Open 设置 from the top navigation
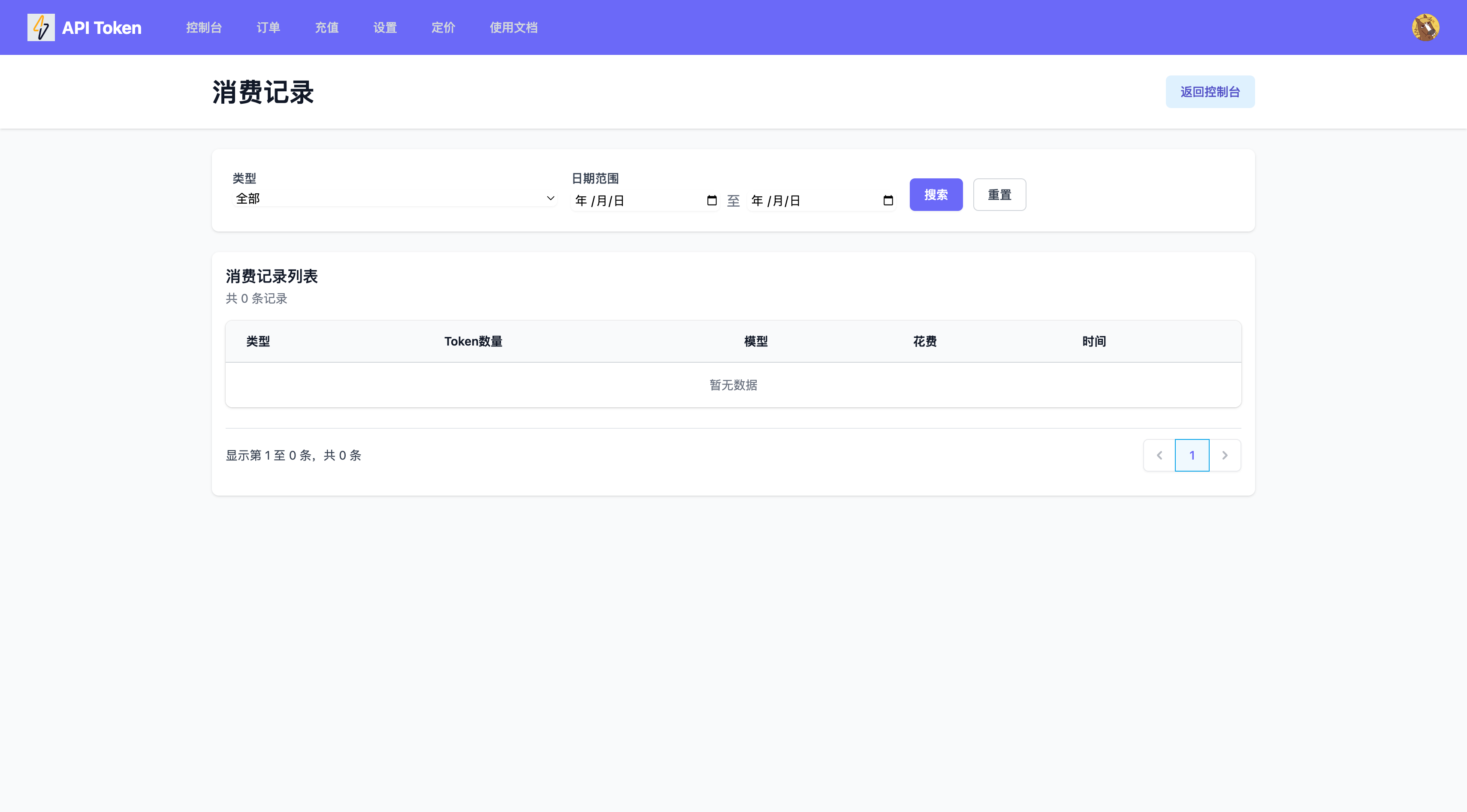This screenshot has height=812, width=1467. click(385, 27)
